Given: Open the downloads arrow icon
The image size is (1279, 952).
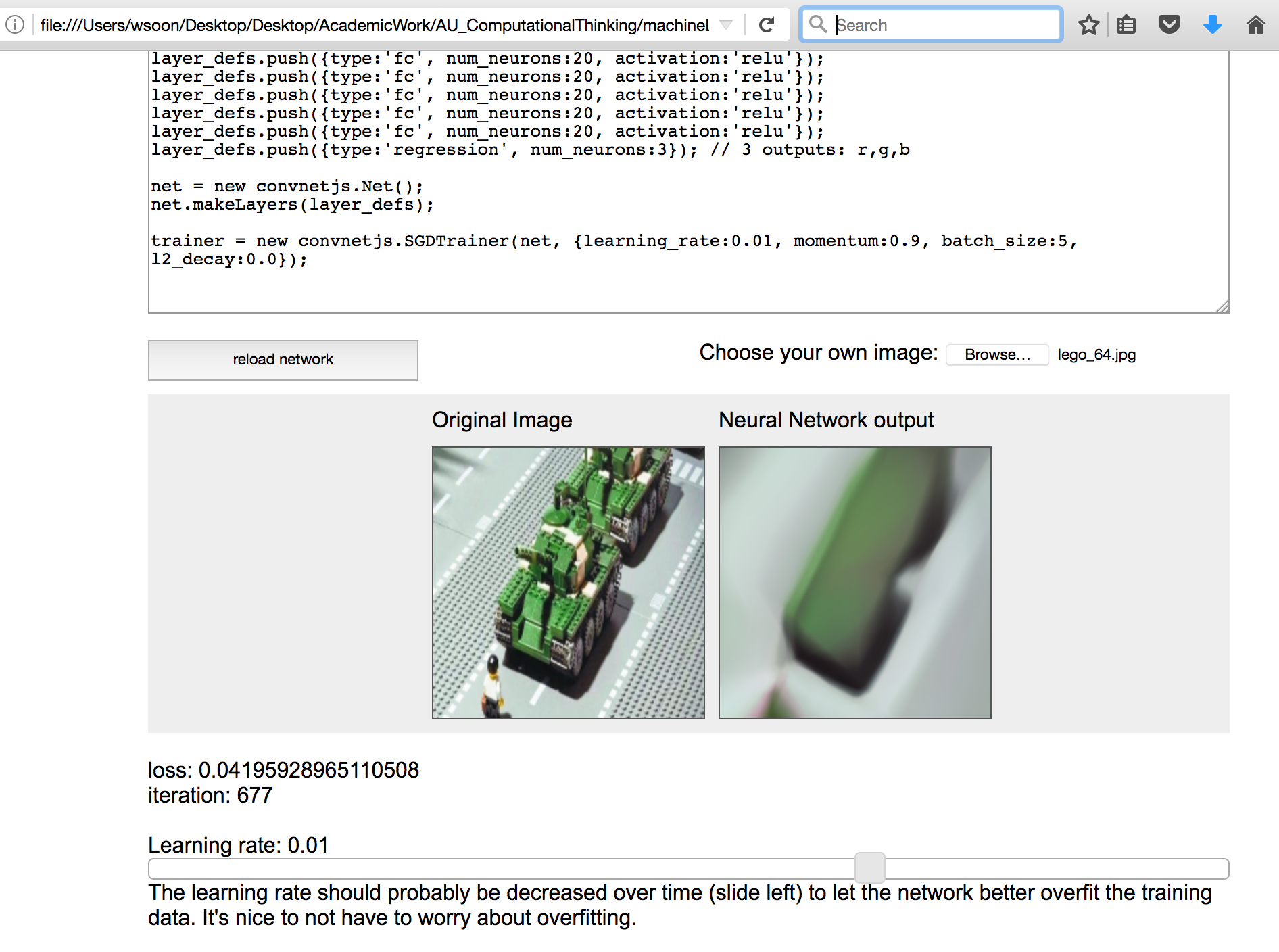Looking at the screenshot, I should point(1213,25).
